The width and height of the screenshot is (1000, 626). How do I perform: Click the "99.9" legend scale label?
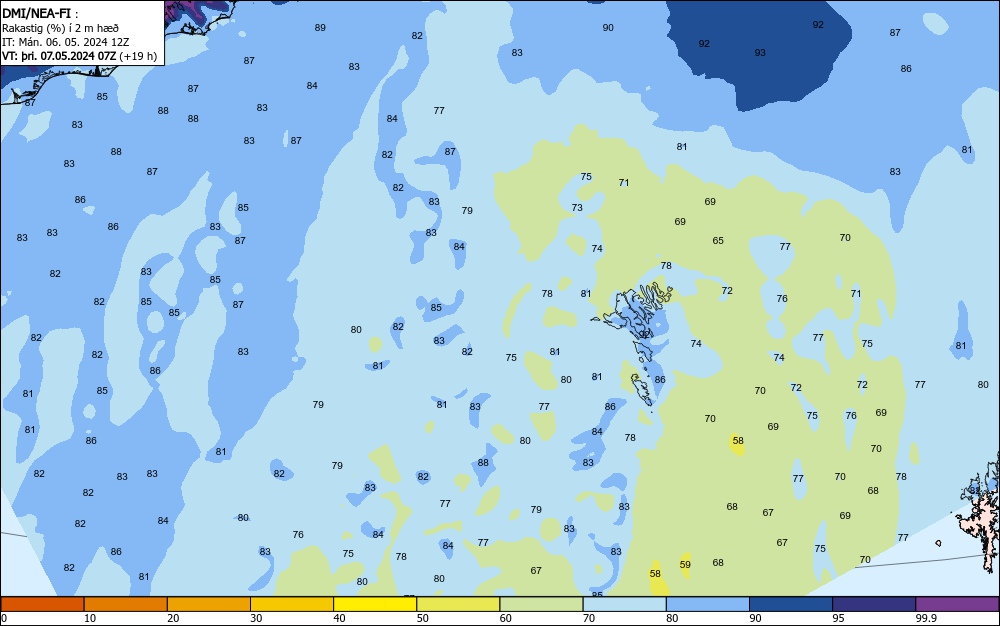[926, 618]
